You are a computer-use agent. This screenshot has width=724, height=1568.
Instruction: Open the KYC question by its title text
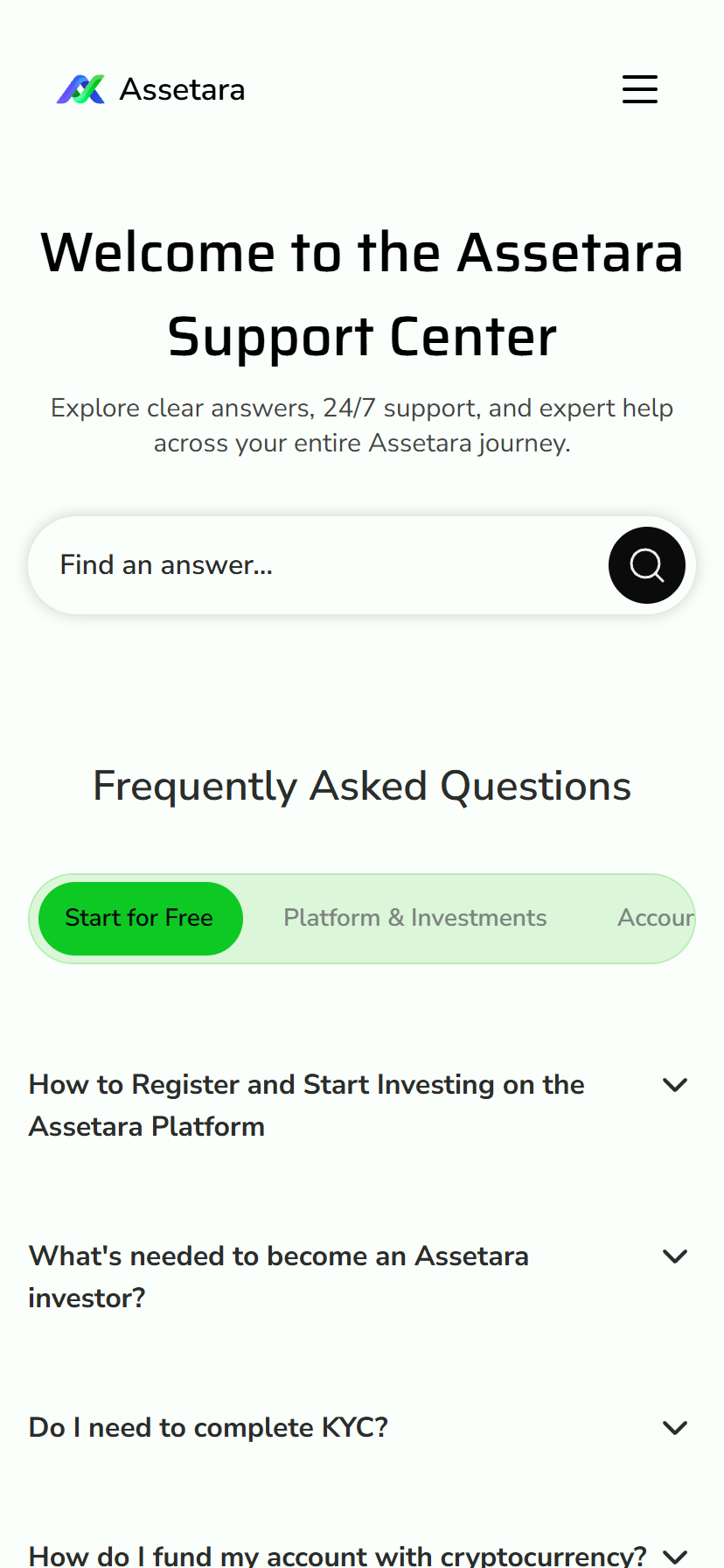coord(208,1427)
